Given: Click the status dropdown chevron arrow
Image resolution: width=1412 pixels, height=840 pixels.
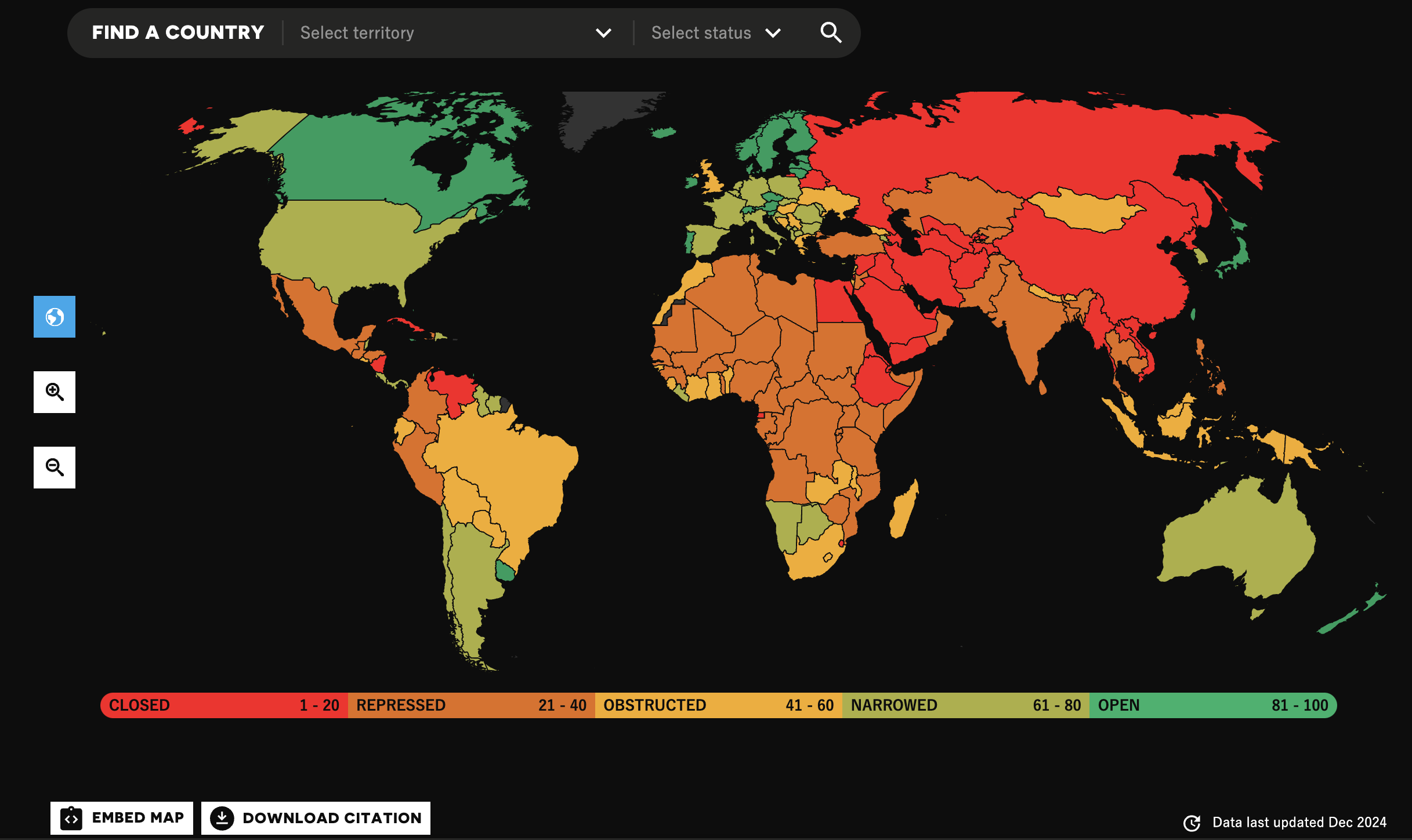Looking at the screenshot, I should click(x=773, y=33).
